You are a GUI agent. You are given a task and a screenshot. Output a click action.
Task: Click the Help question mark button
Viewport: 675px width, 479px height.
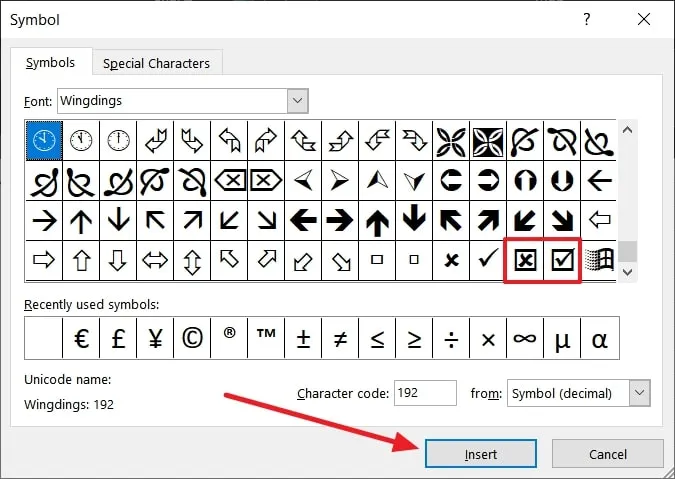(x=586, y=21)
